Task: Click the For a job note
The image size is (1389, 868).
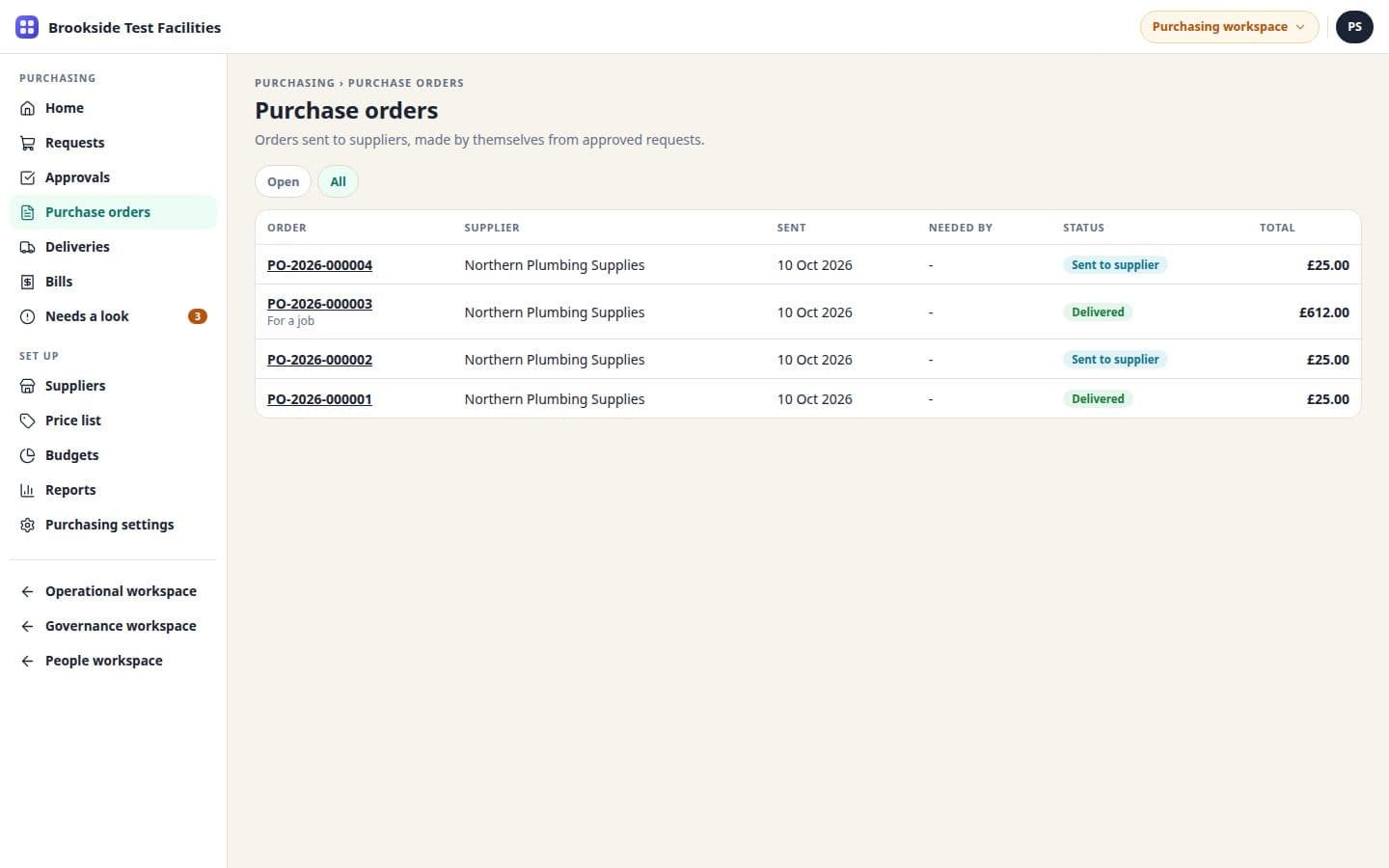Action: click(x=290, y=321)
